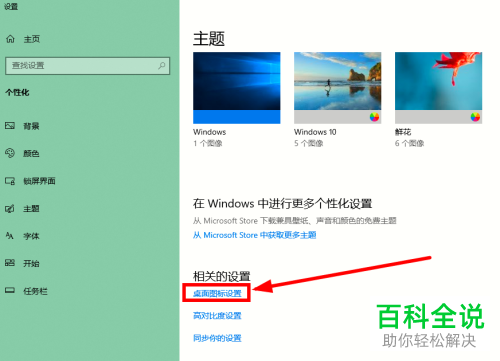Screen dimensions: 500x361
Task: Select 主题 in the sidebar
Action: click(31, 209)
